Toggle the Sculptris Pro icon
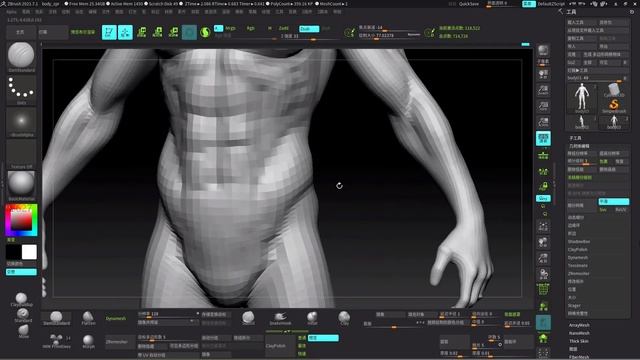640x360 pixels. [205, 32]
